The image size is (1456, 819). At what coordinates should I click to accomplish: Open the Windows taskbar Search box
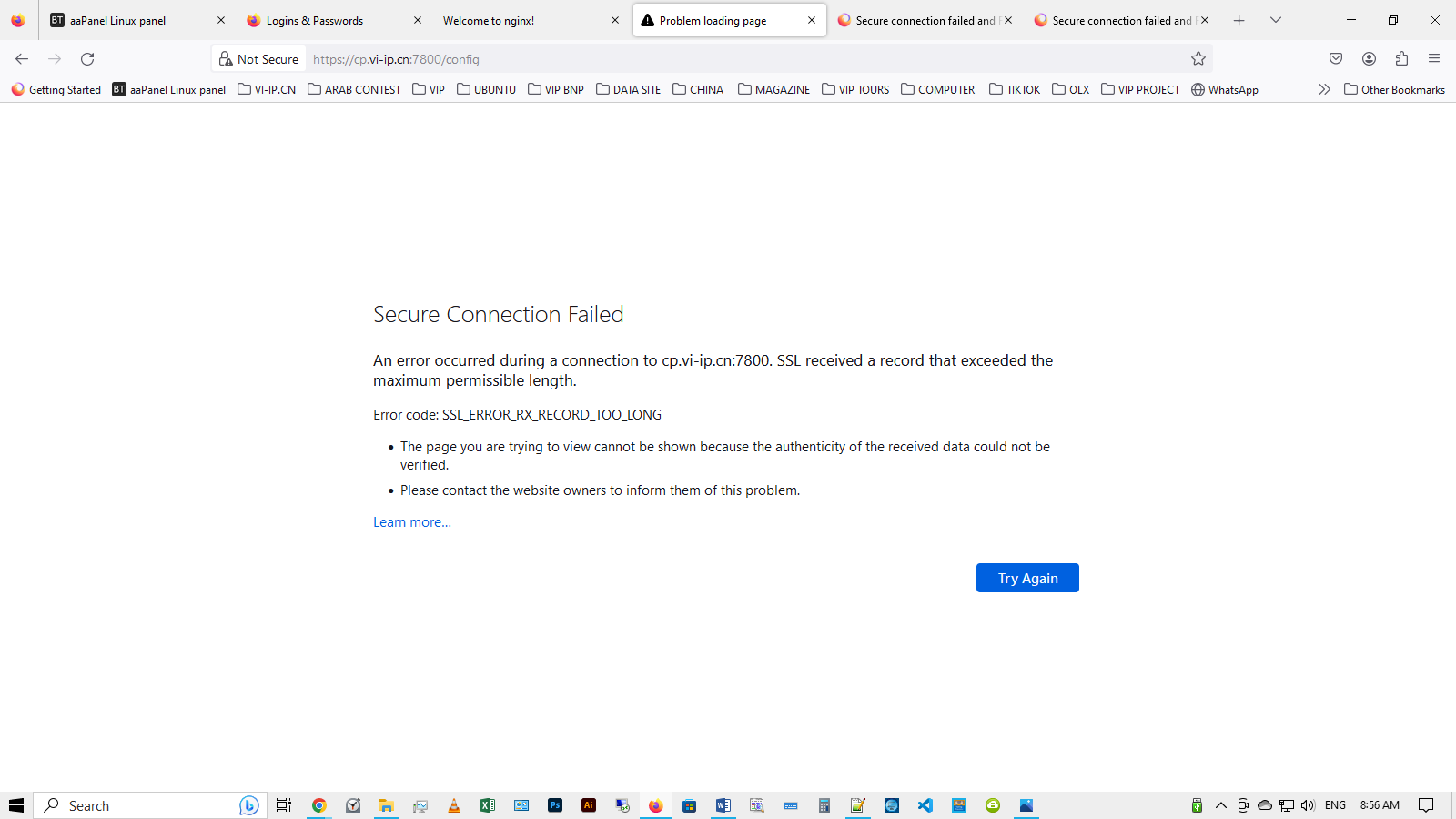pos(136,805)
